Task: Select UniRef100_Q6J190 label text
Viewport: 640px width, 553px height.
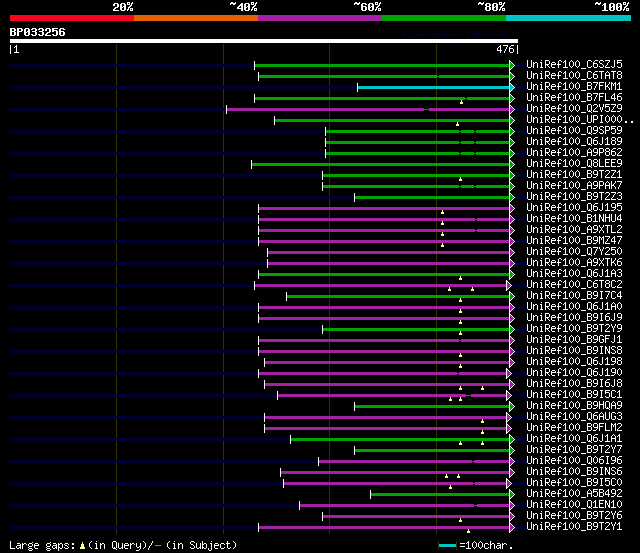Action: [x=574, y=373]
